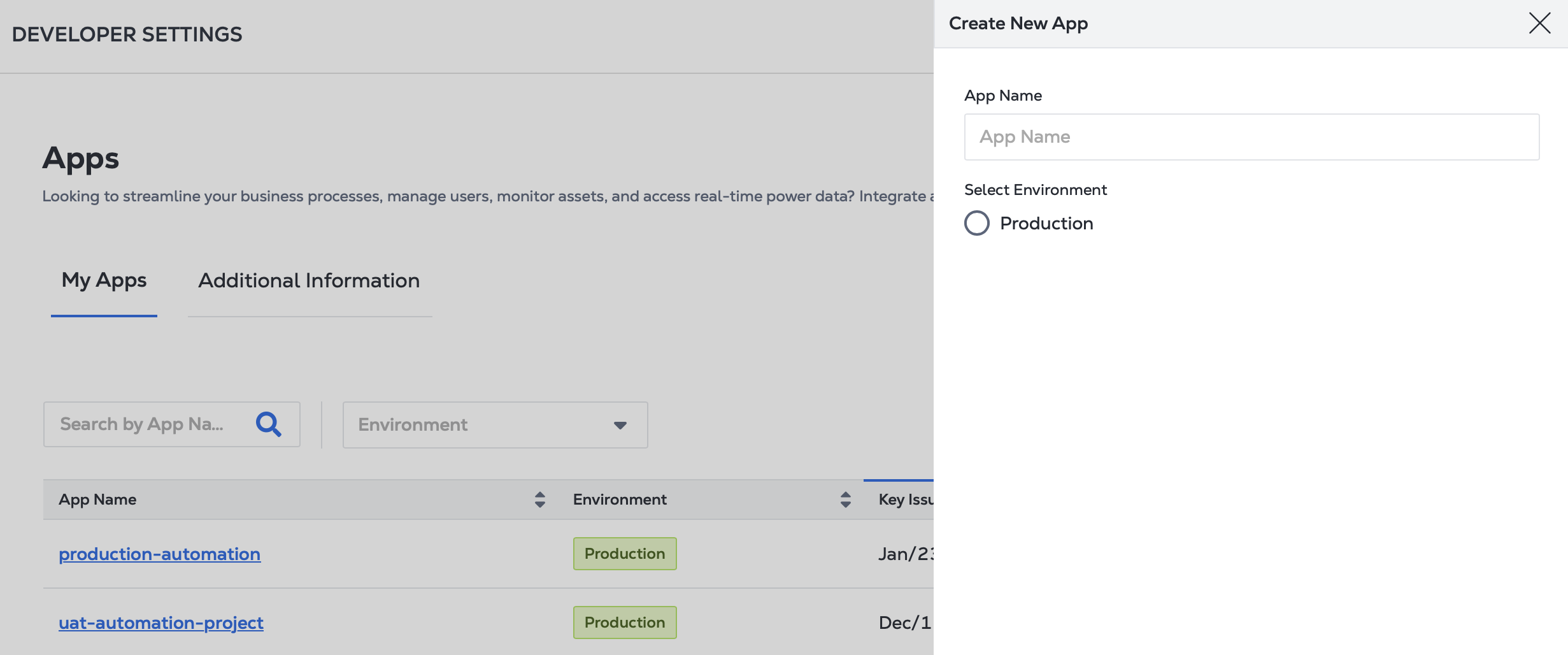Click the search magnifier icon

268,424
